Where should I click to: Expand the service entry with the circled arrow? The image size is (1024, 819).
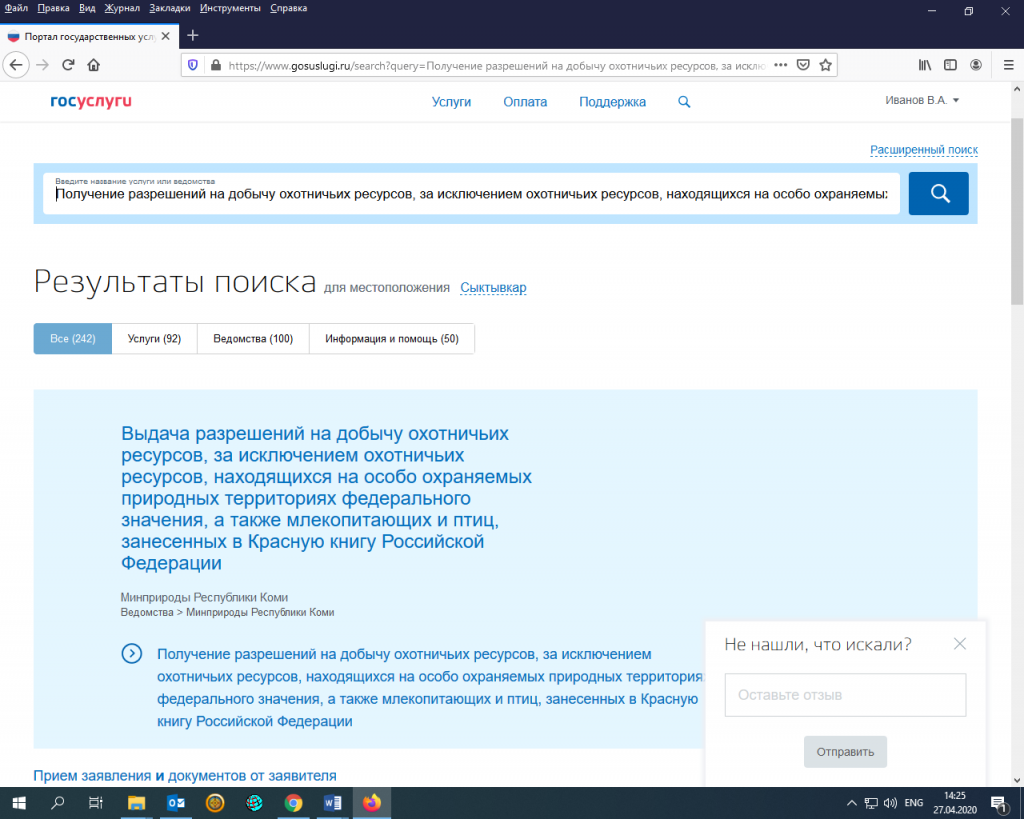(x=131, y=654)
